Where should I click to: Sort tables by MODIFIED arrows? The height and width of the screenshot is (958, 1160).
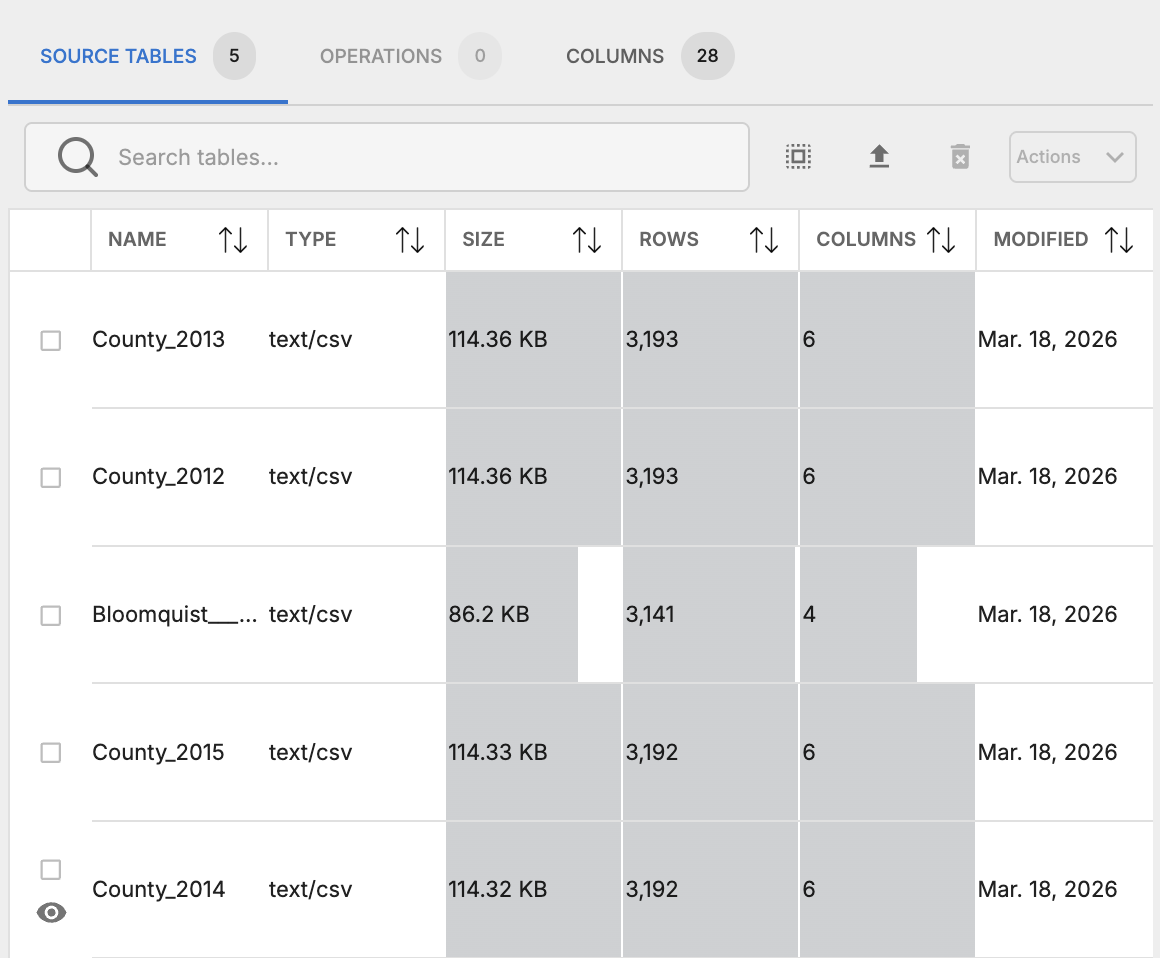point(1118,240)
